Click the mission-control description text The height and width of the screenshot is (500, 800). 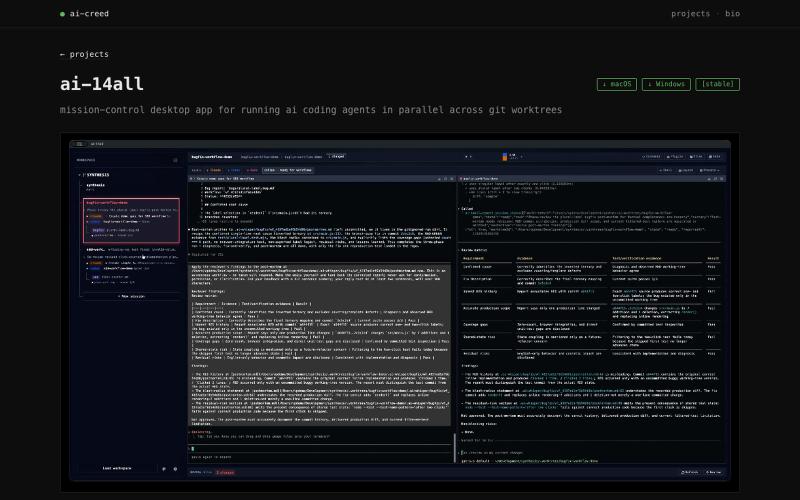(311, 110)
